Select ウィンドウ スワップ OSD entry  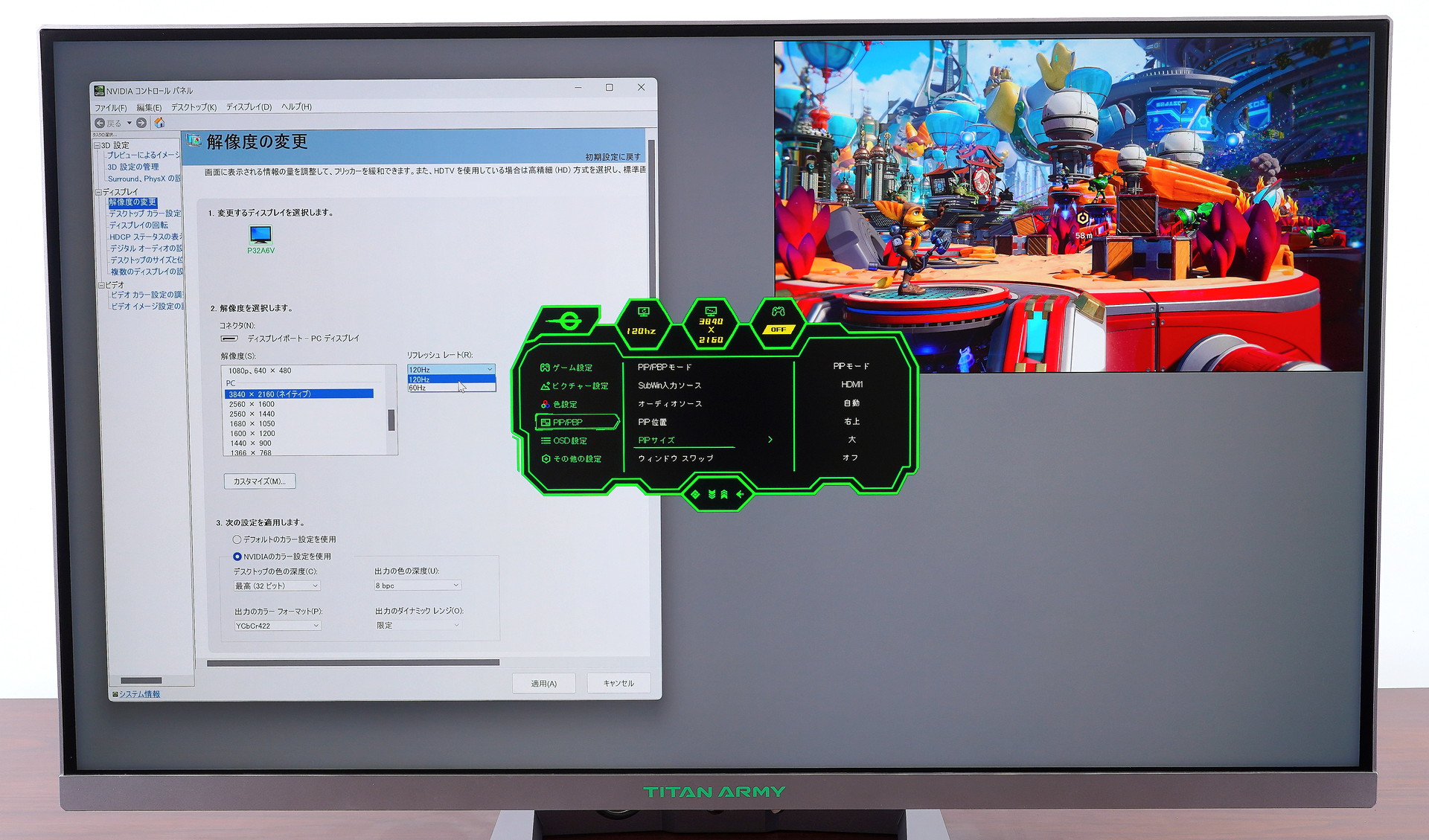(676, 458)
